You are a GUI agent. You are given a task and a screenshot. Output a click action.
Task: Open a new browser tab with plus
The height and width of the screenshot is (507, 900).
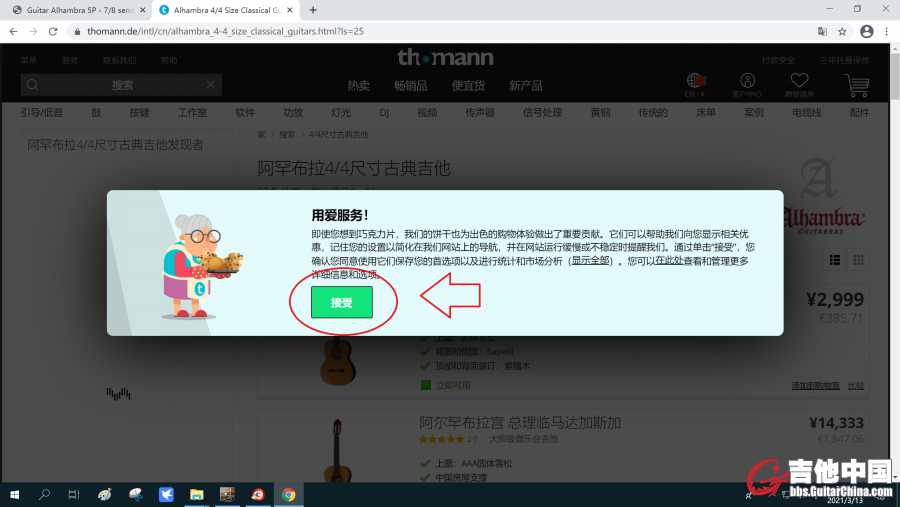[x=313, y=10]
